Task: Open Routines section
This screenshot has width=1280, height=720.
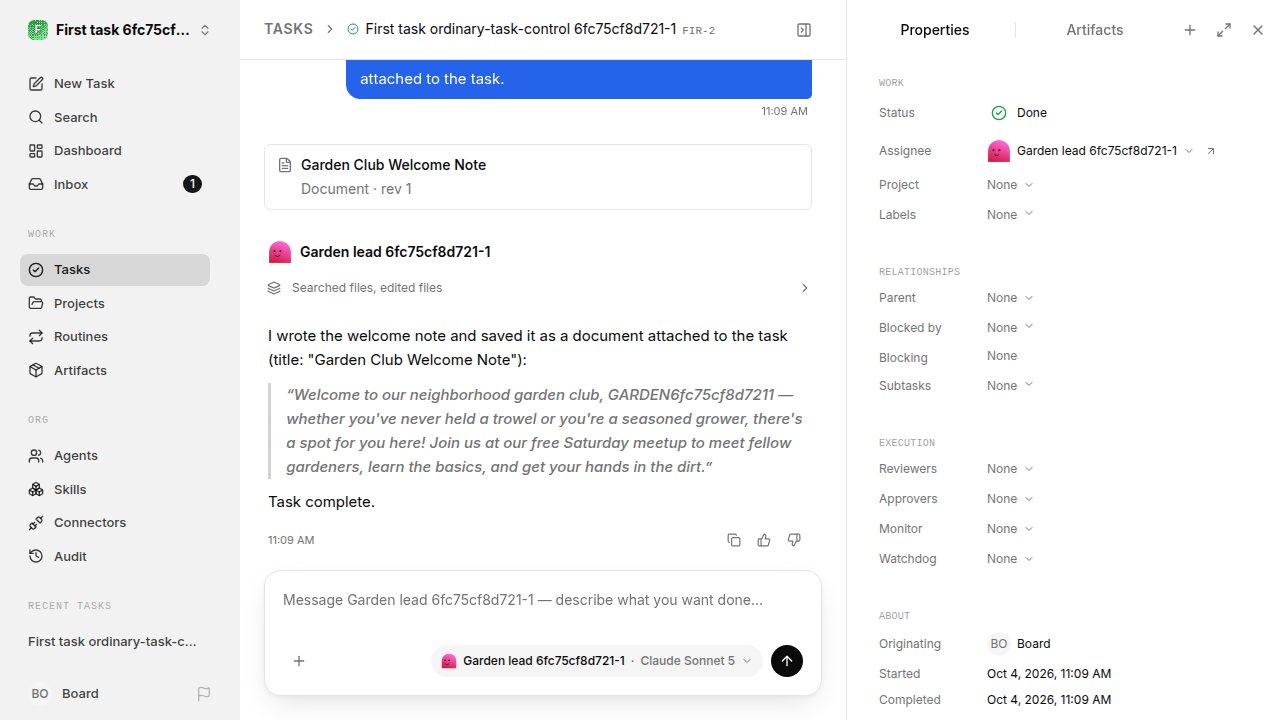Action: (115, 336)
